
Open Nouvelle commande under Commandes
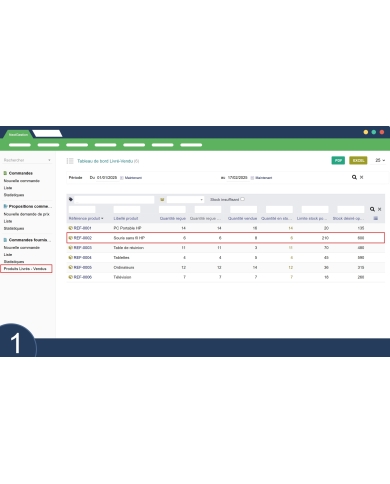click(x=22, y=181)
